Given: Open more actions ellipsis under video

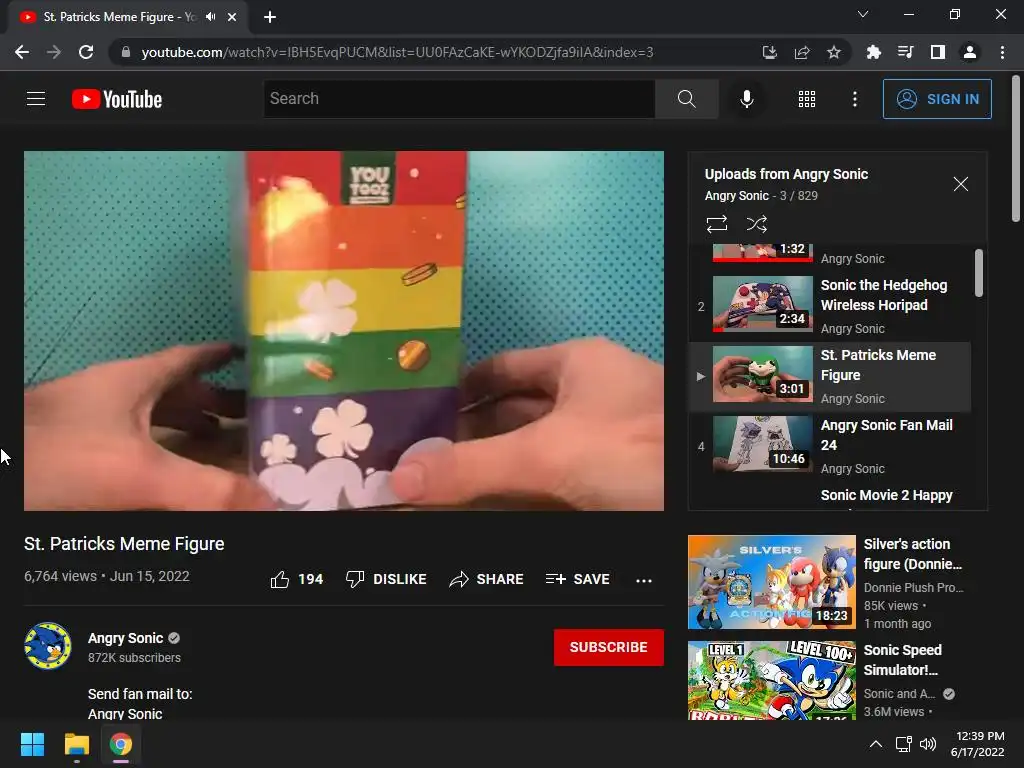Looking at the screenshot, I should click(644, 580).
